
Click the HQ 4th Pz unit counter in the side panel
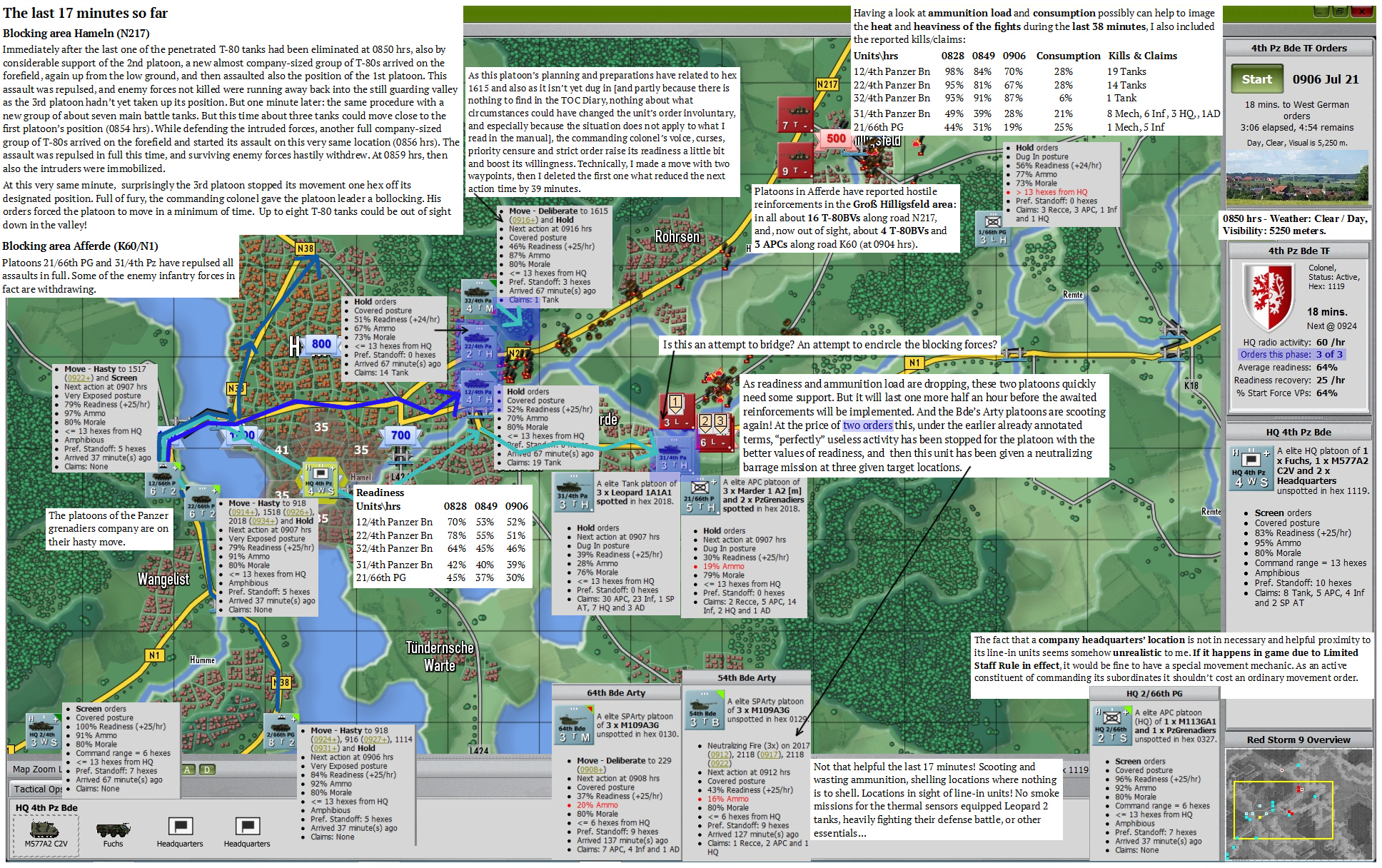[1250, 469]
